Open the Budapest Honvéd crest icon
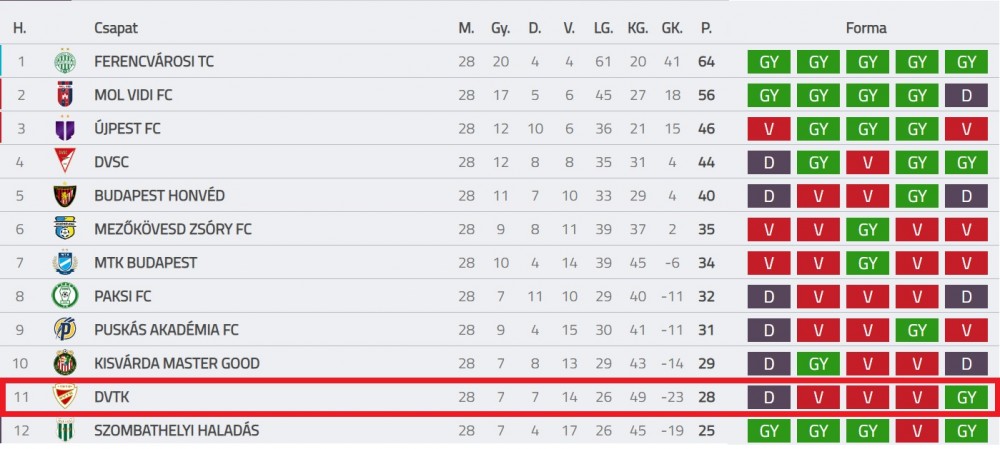The image size is (1000, 449). [64, 196]
